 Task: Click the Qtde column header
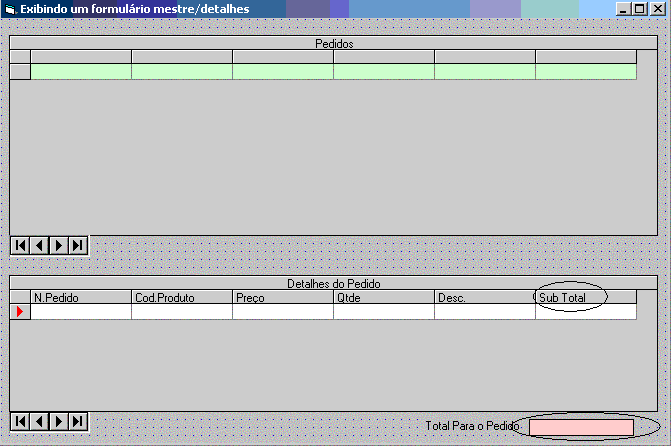coord(384,297)
